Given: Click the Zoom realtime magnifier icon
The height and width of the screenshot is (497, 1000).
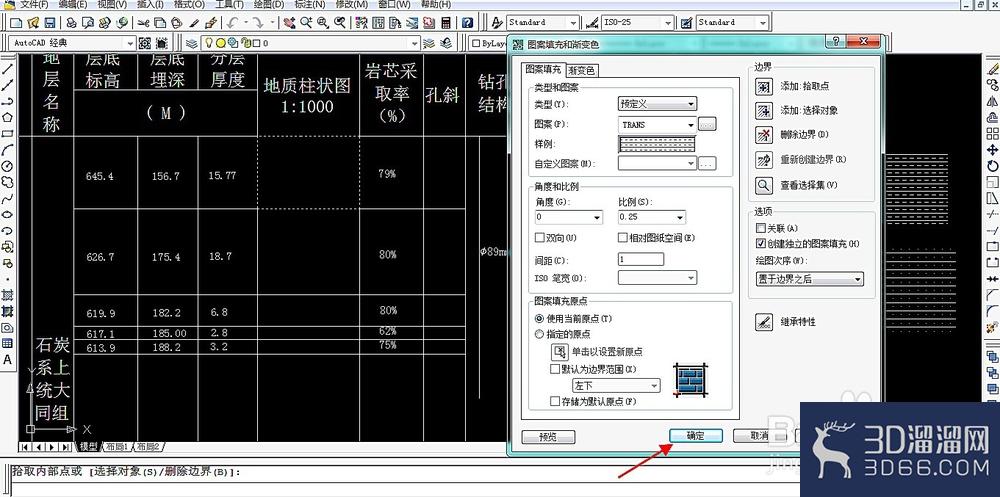Looking at the screenshot, I should (x=306, y=23).
